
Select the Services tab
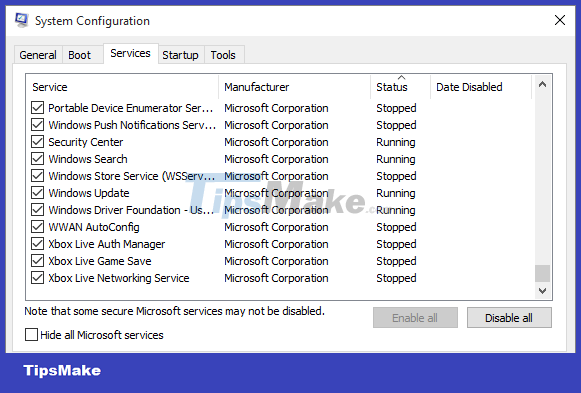click(130, 53)
